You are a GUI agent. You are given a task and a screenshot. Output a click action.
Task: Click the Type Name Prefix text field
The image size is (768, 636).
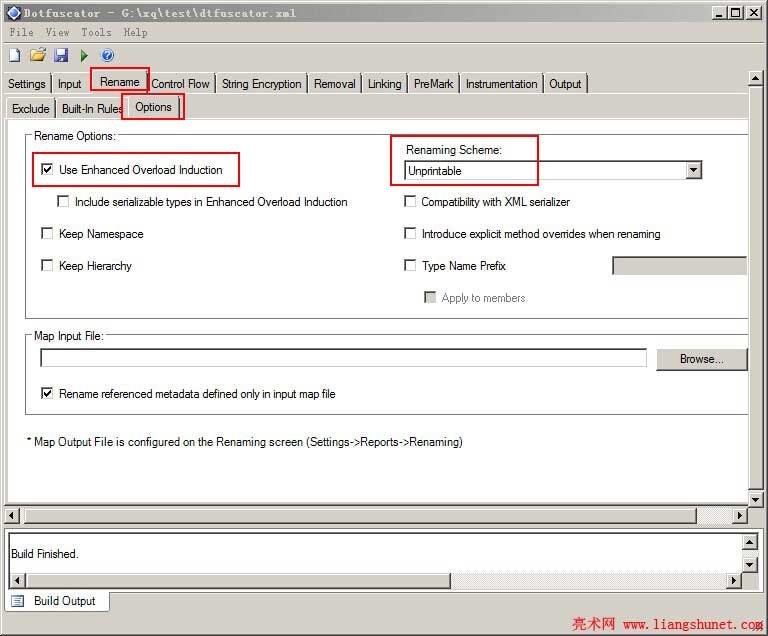(680, 266)
